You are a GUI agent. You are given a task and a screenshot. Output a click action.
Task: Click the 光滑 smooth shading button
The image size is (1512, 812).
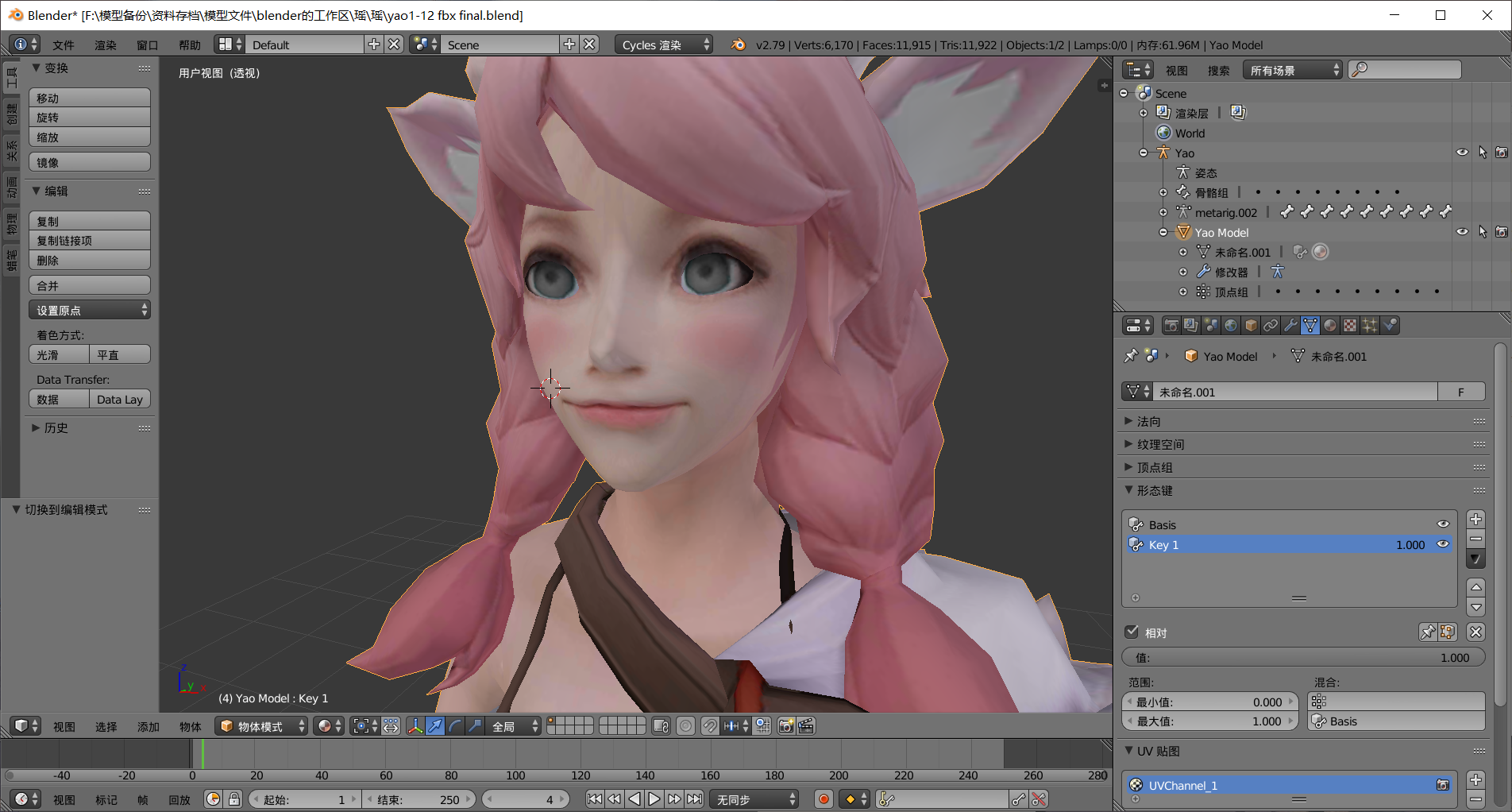coord(60,354)
